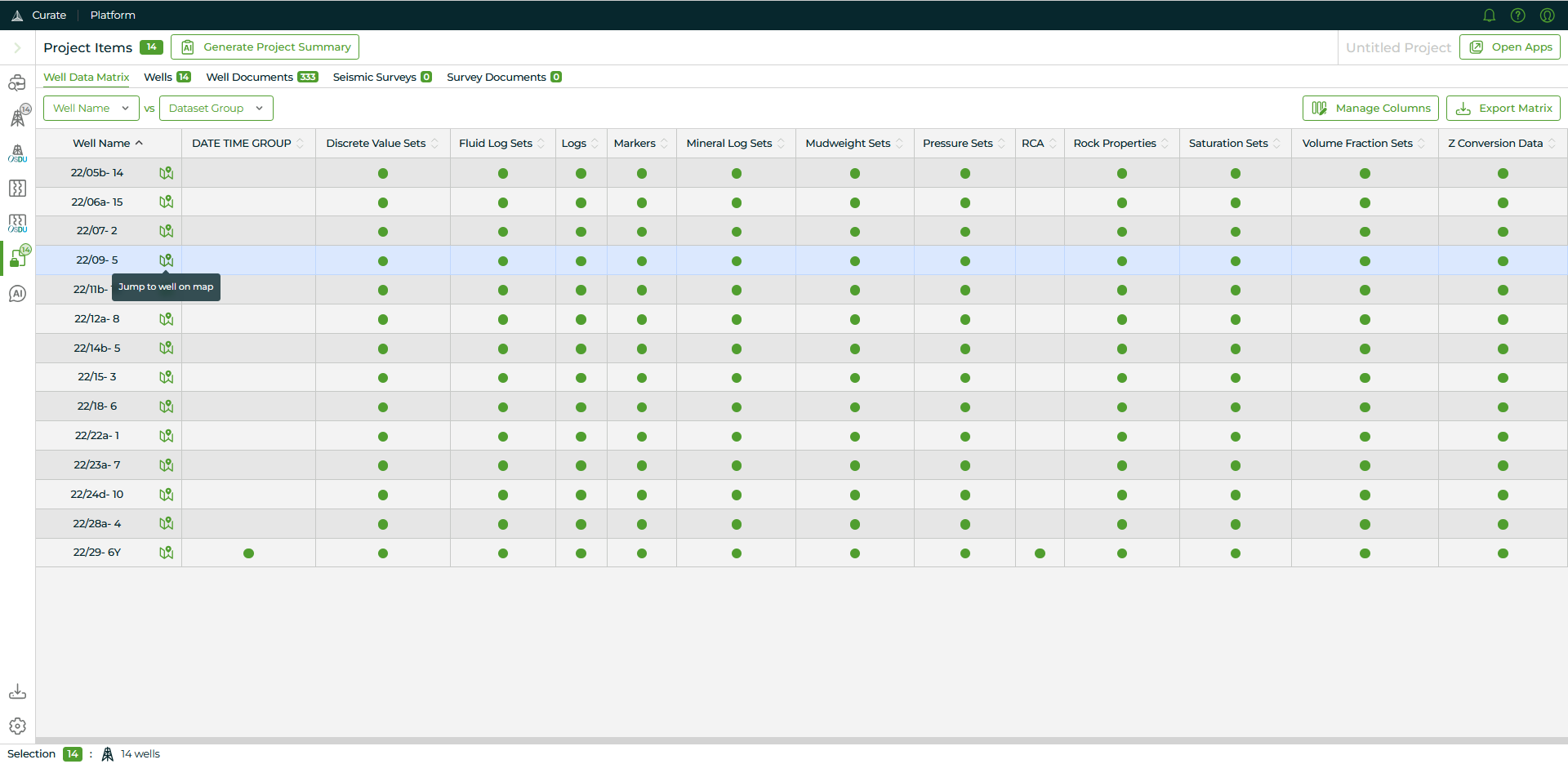
Task: Click Generate Project Summary button
Action: (x=265, y=47)
